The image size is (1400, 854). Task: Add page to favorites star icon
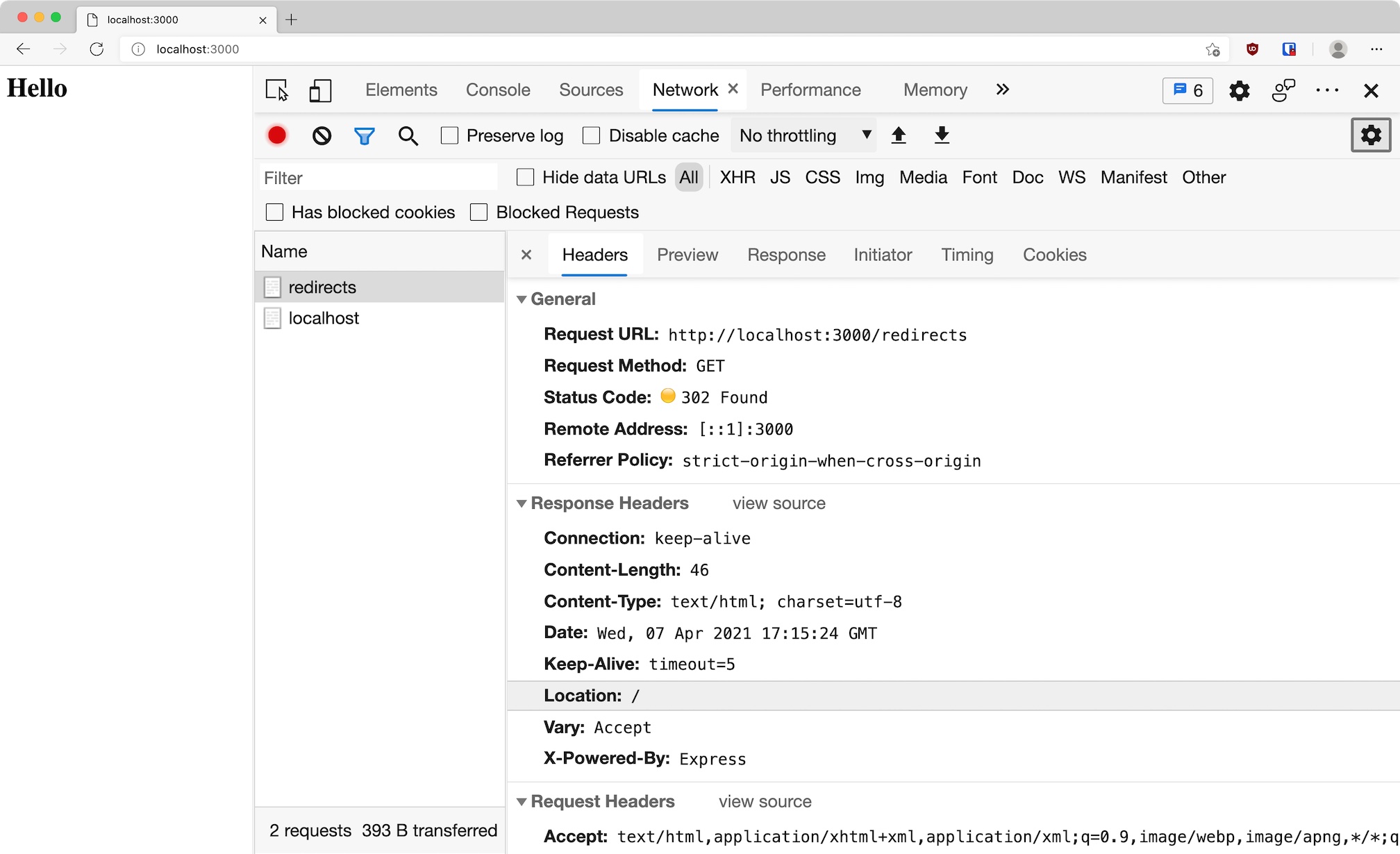(1212, 49)
